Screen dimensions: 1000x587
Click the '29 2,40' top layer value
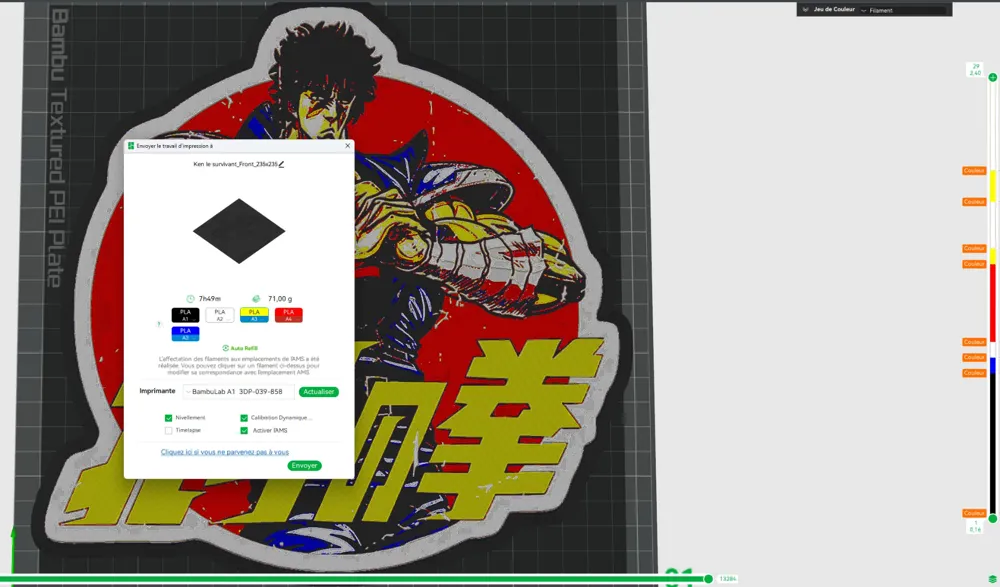pyautogui.click(x=975, y=70)
